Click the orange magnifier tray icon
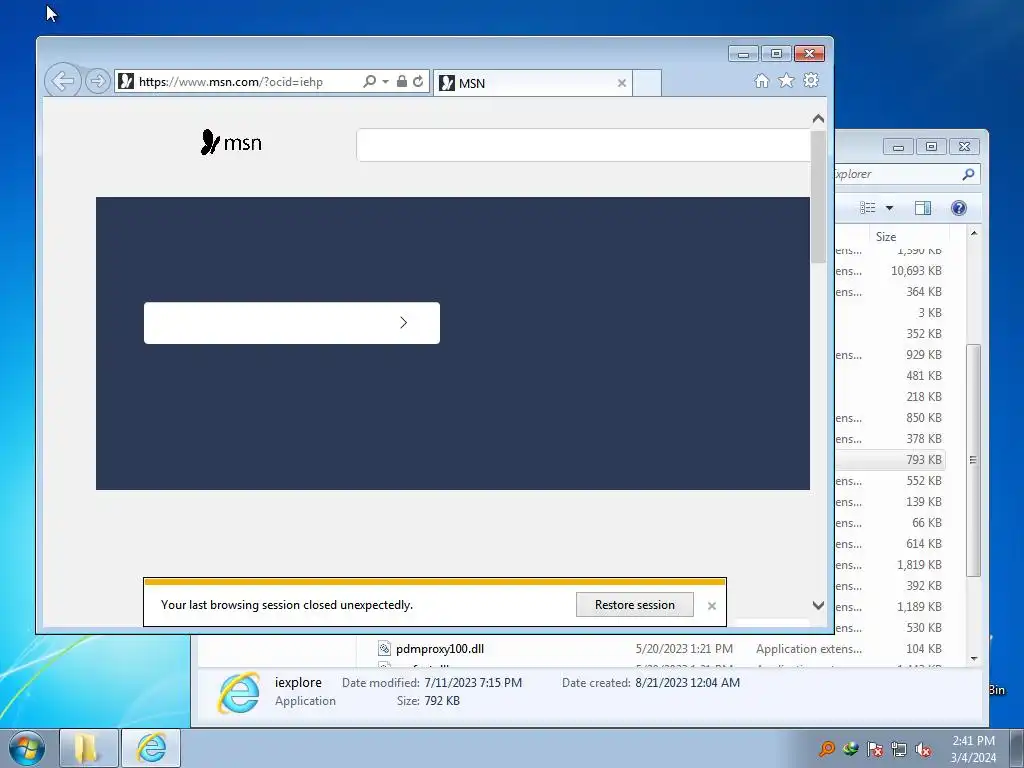Screen dimensions: 1024x768 click(827, 749)
